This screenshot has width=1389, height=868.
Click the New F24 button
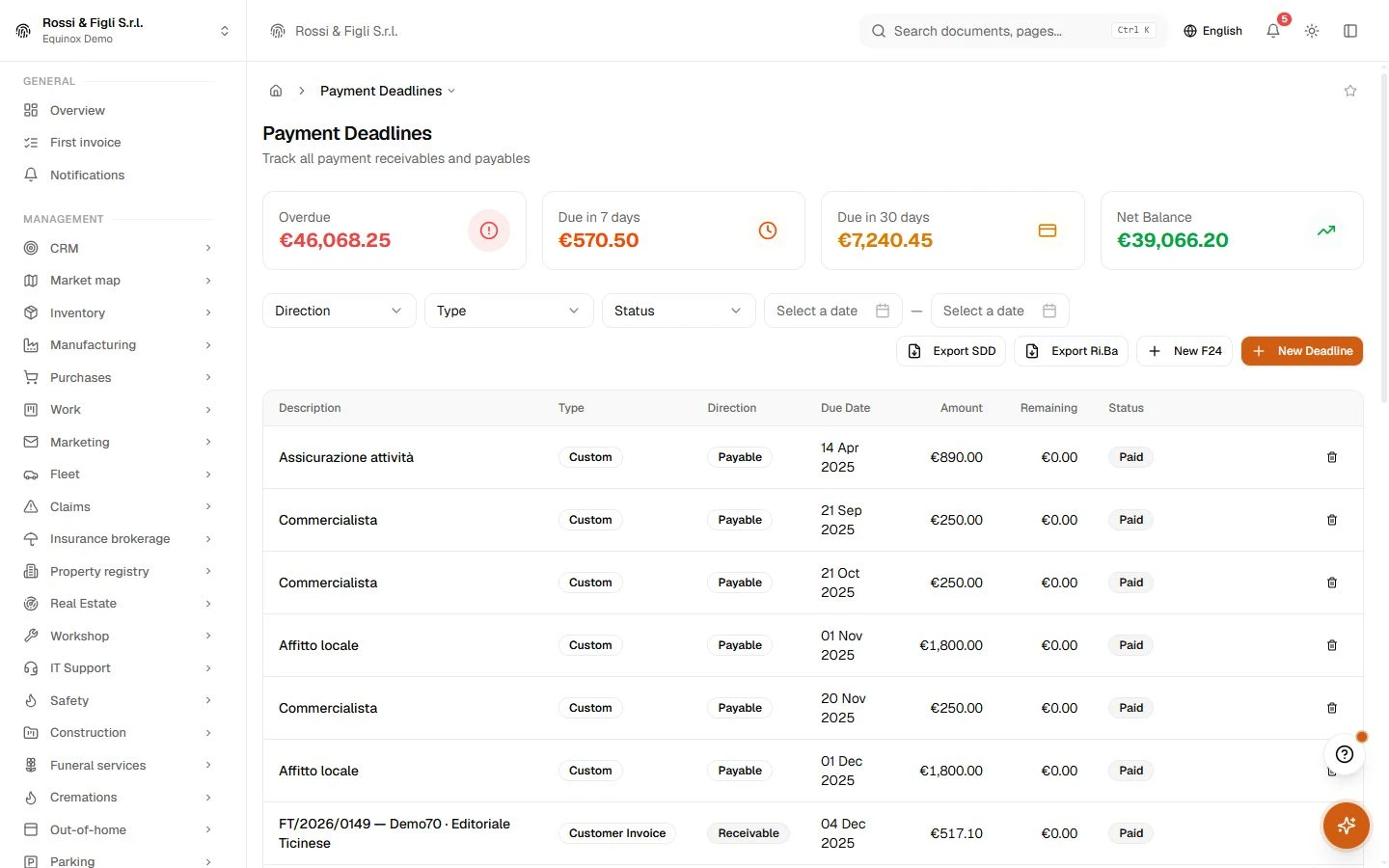pos(1185,351)
